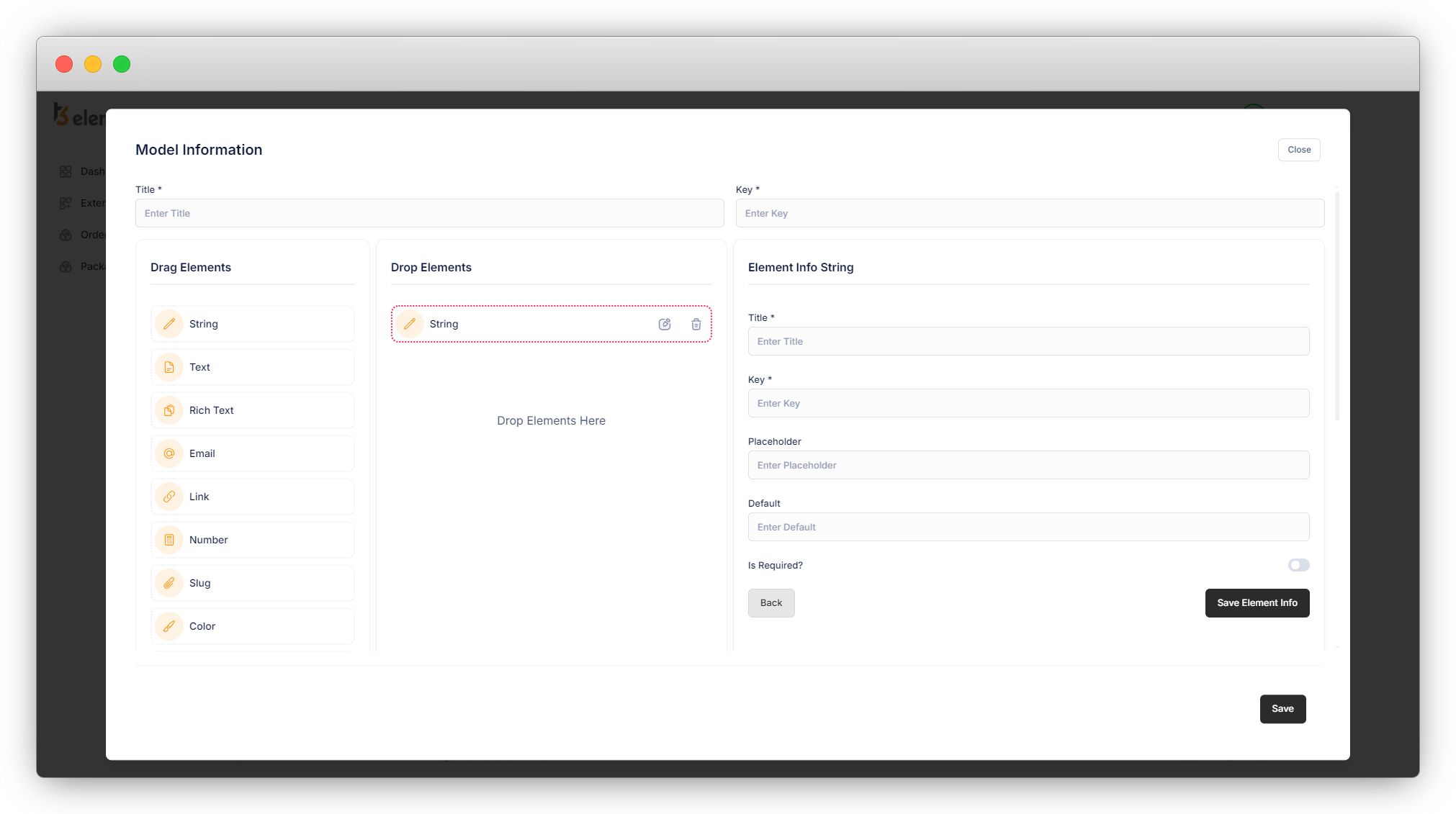
Task: Focus the model Title input field
Action: pyautogui.click(x=429, y=213)
